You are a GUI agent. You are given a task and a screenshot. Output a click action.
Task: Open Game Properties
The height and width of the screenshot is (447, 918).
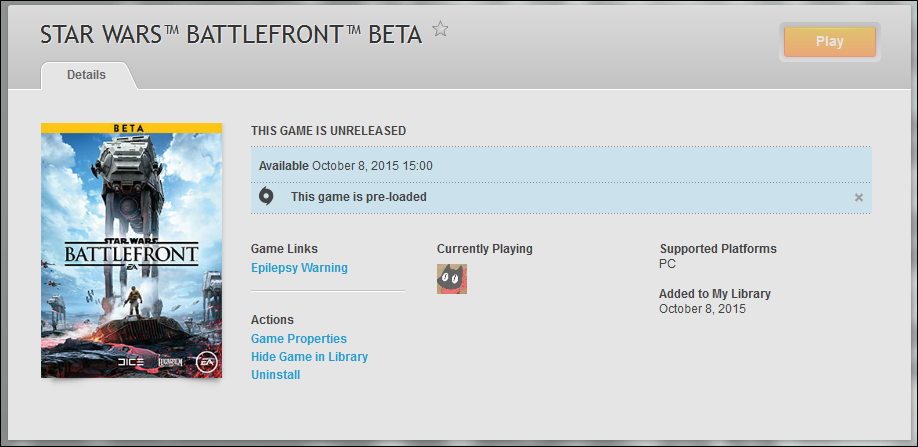tap(299, 339)
